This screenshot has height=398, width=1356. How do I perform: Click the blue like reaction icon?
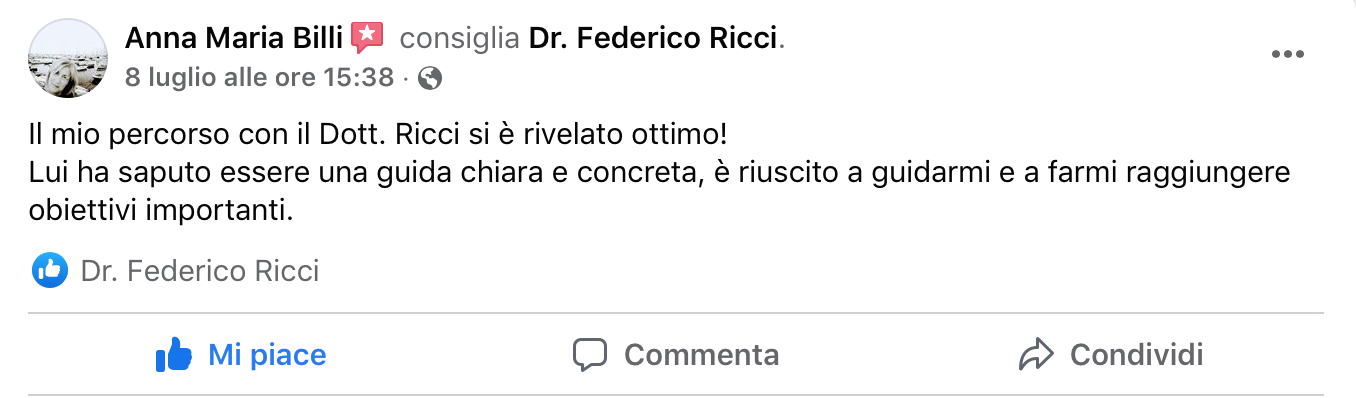click(49, 270)
